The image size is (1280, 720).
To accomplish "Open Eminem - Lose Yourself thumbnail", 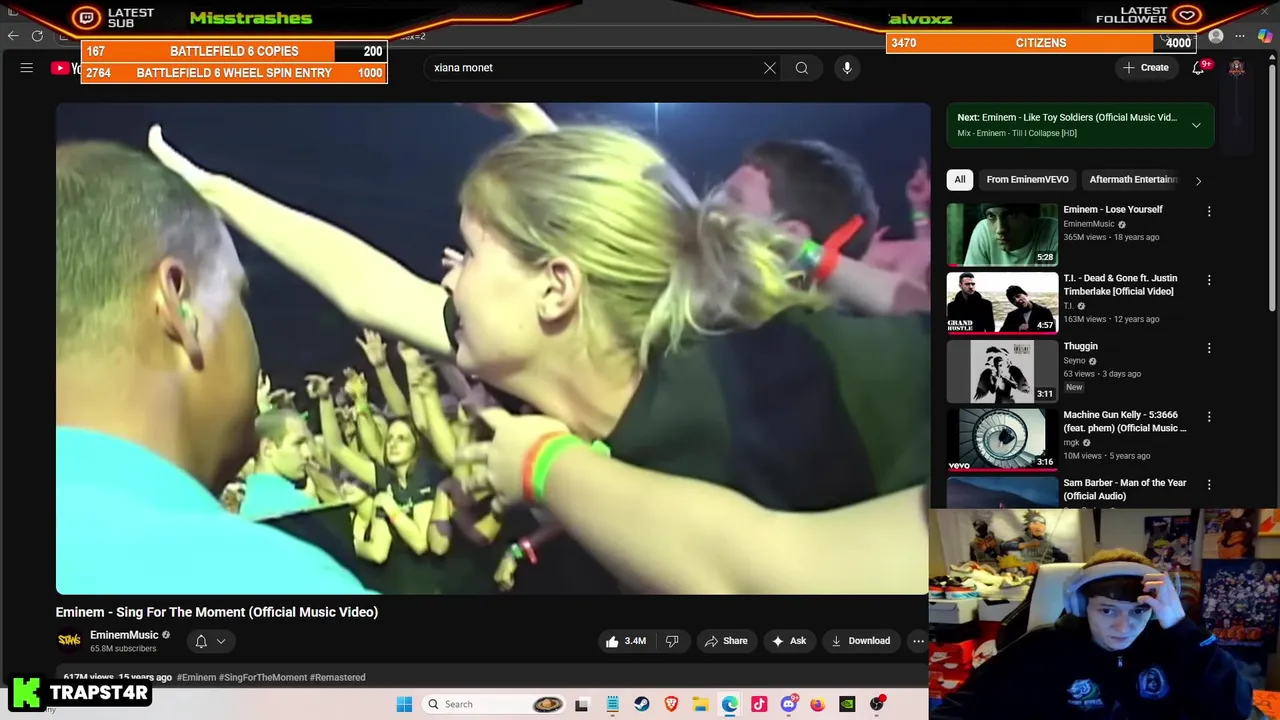I will click(x=1002, y=234).
